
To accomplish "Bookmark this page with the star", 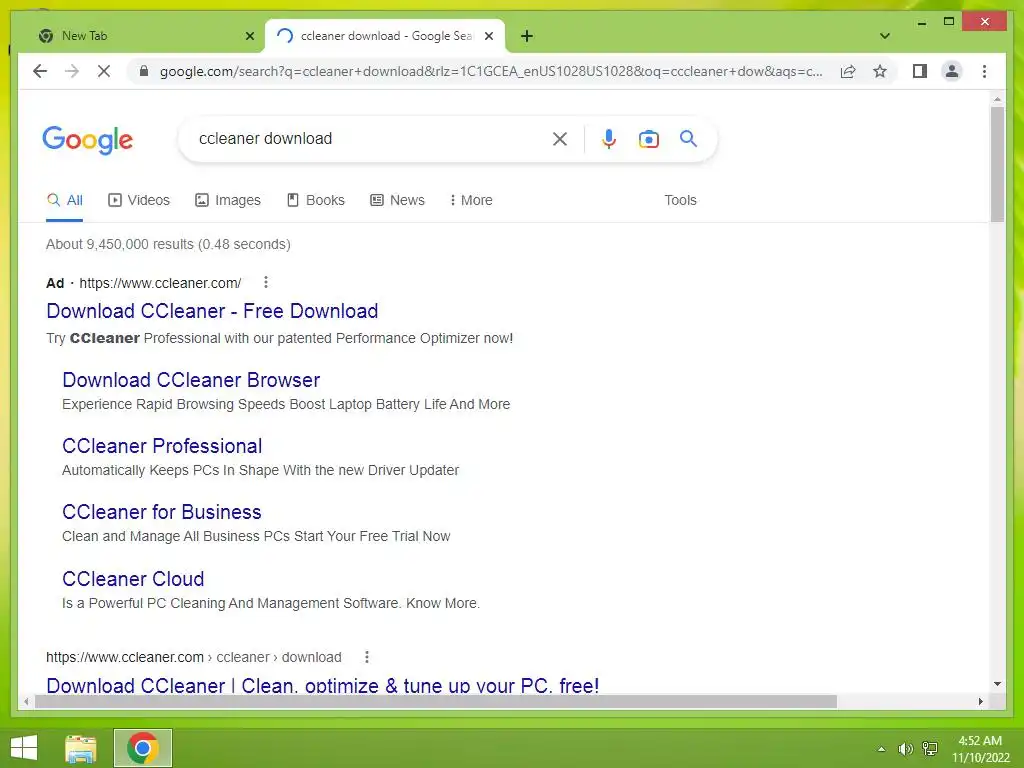I will click(x=880, y=71).
